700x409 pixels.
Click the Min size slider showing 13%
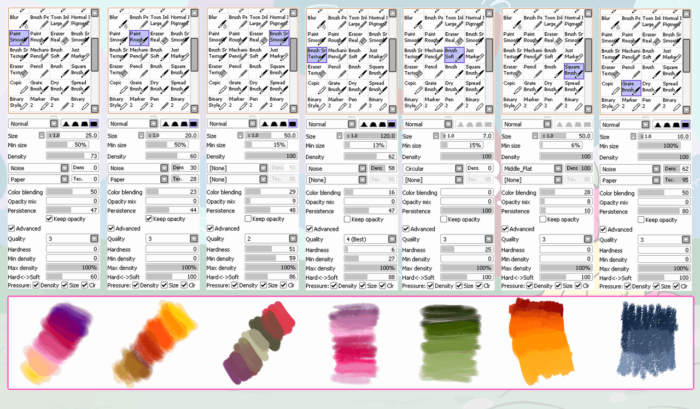[366, 145]
